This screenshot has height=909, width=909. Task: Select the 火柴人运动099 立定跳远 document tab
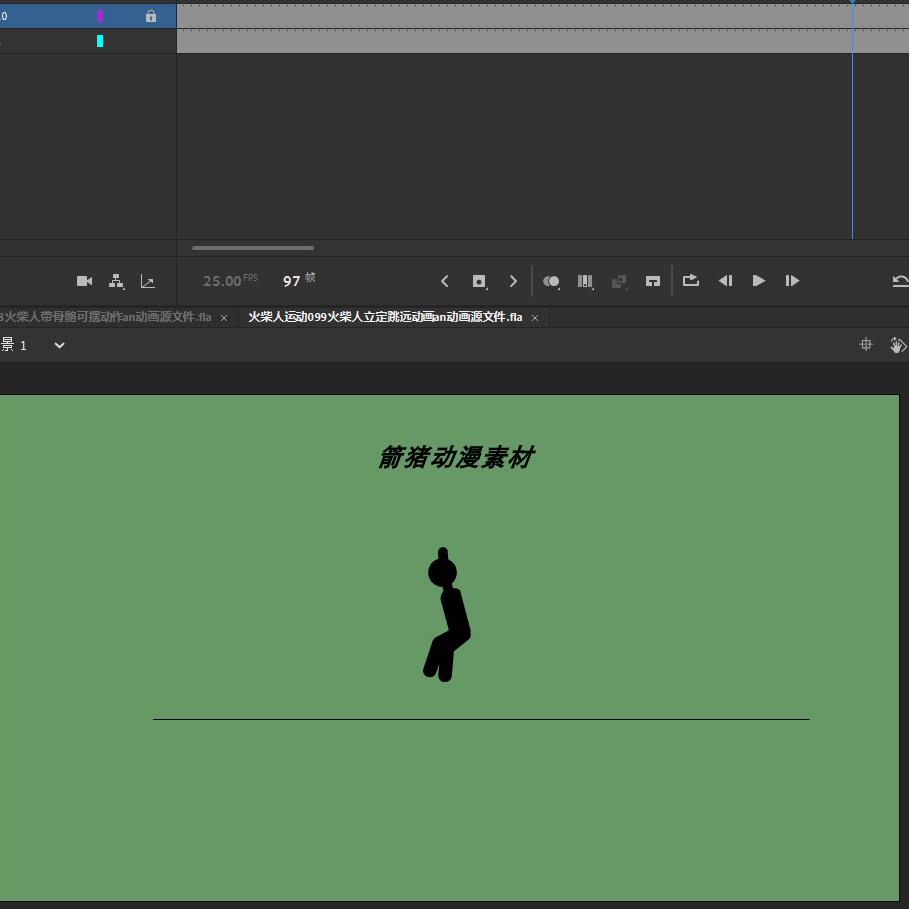click(x=385, y=317)
